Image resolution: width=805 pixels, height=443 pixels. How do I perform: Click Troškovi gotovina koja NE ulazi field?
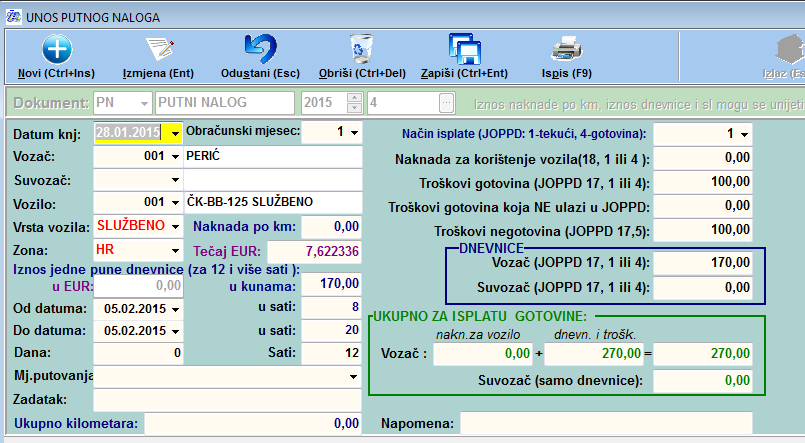pos(702,206)
